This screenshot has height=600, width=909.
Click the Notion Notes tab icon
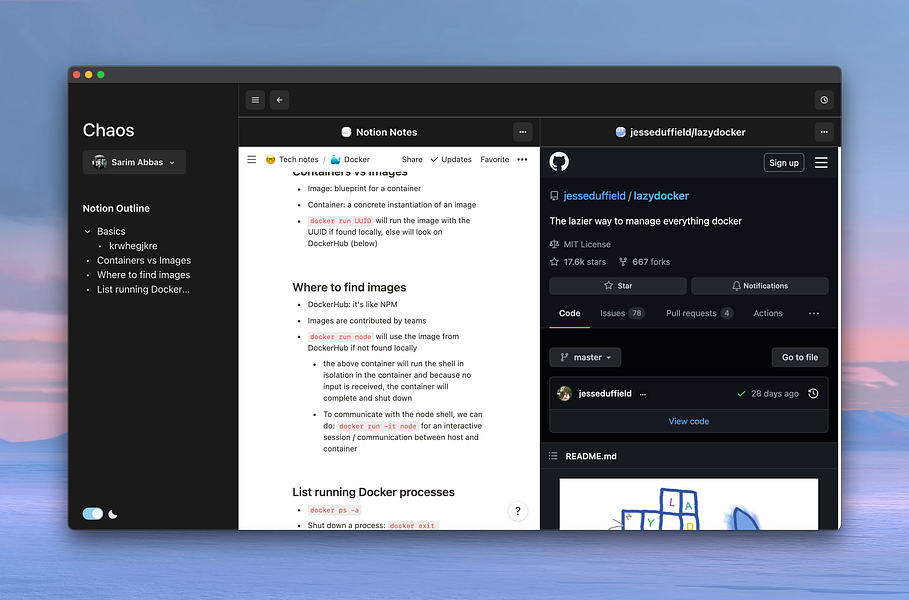346,132
